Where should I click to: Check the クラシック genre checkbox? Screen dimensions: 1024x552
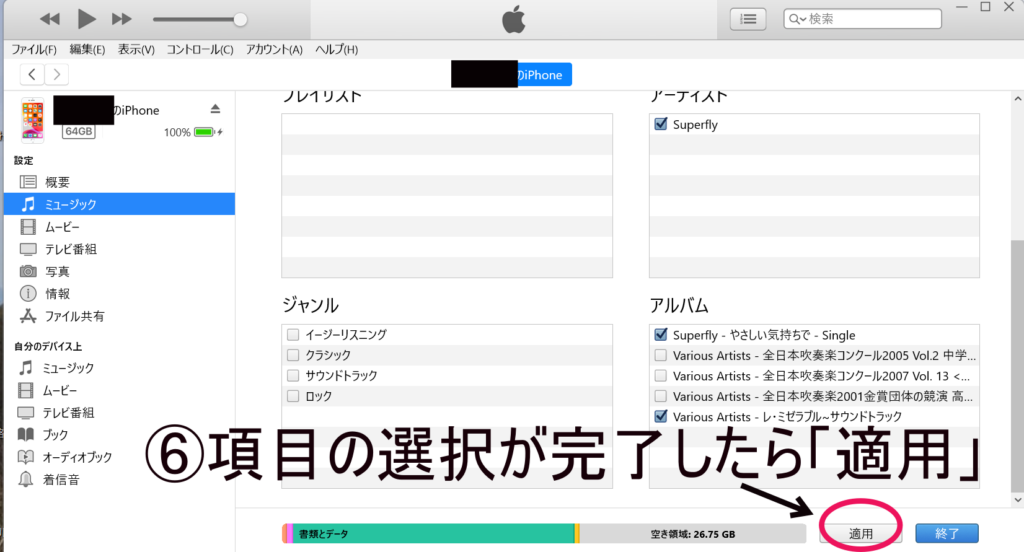pos(293,355)
